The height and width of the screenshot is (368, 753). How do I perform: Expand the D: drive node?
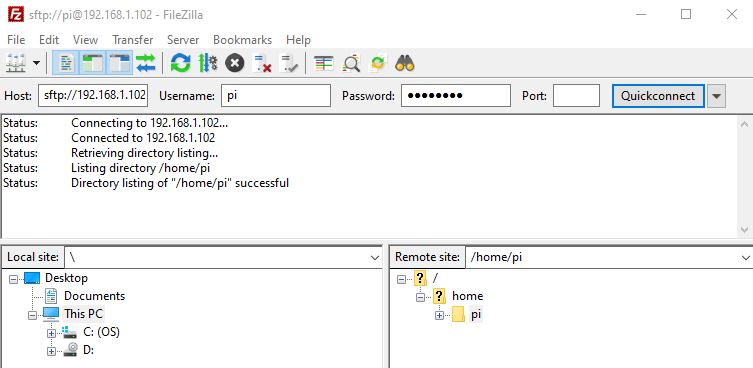click(x=51, y=351)
